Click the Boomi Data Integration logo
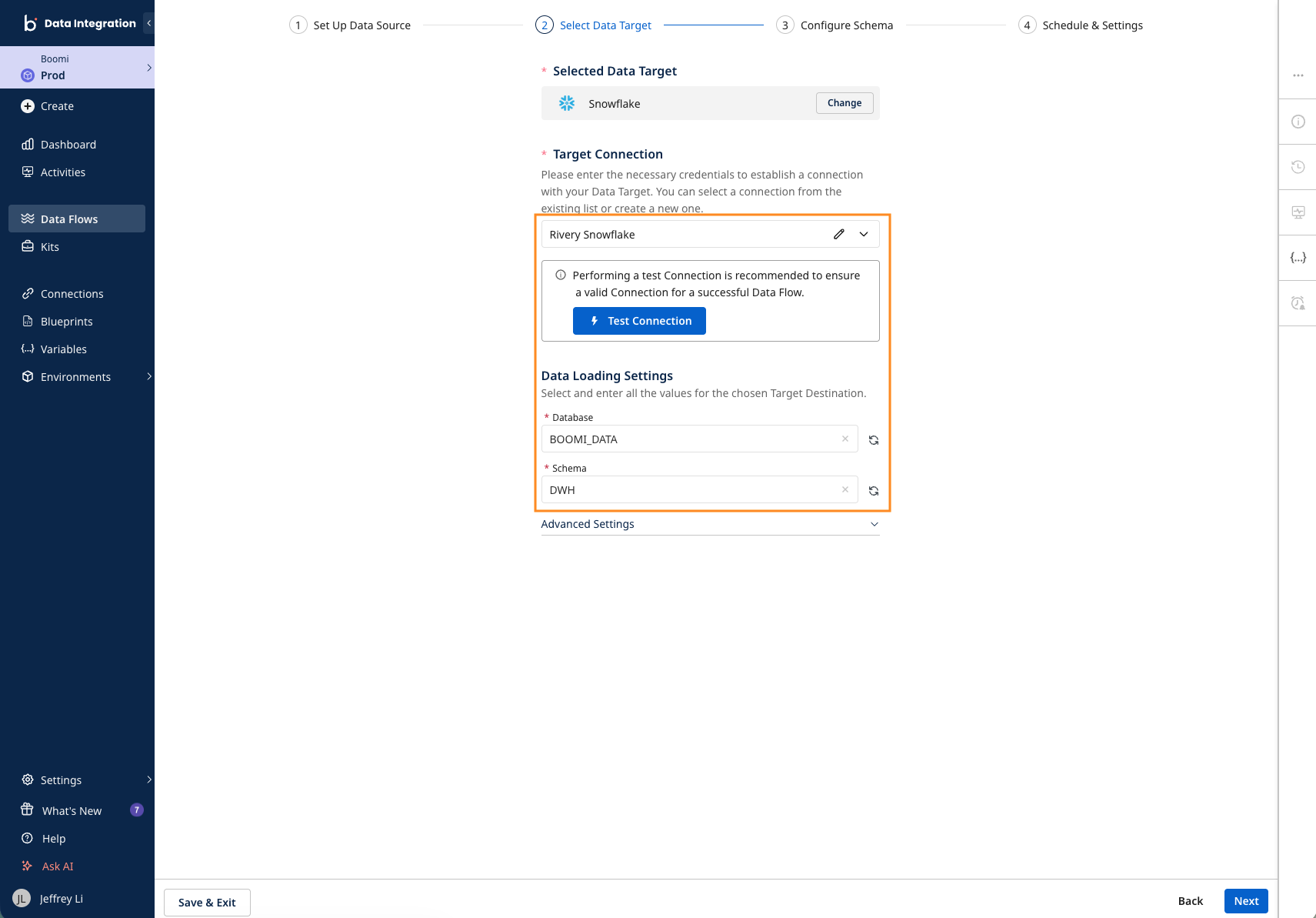1316x918 pixels. click(80, 23)
